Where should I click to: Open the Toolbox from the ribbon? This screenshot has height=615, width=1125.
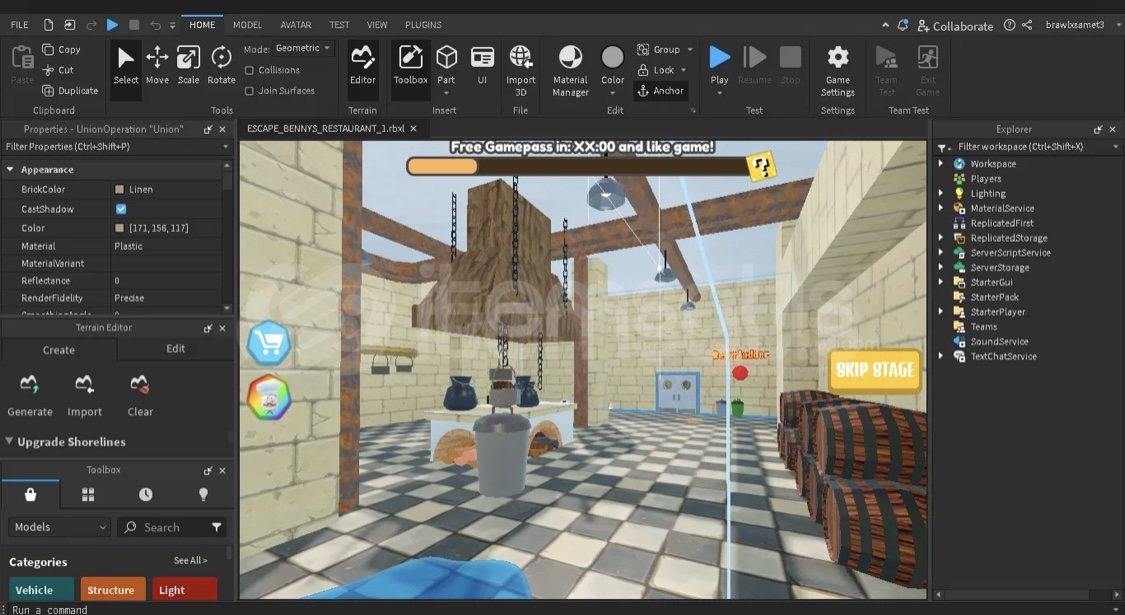click(410, 65)
